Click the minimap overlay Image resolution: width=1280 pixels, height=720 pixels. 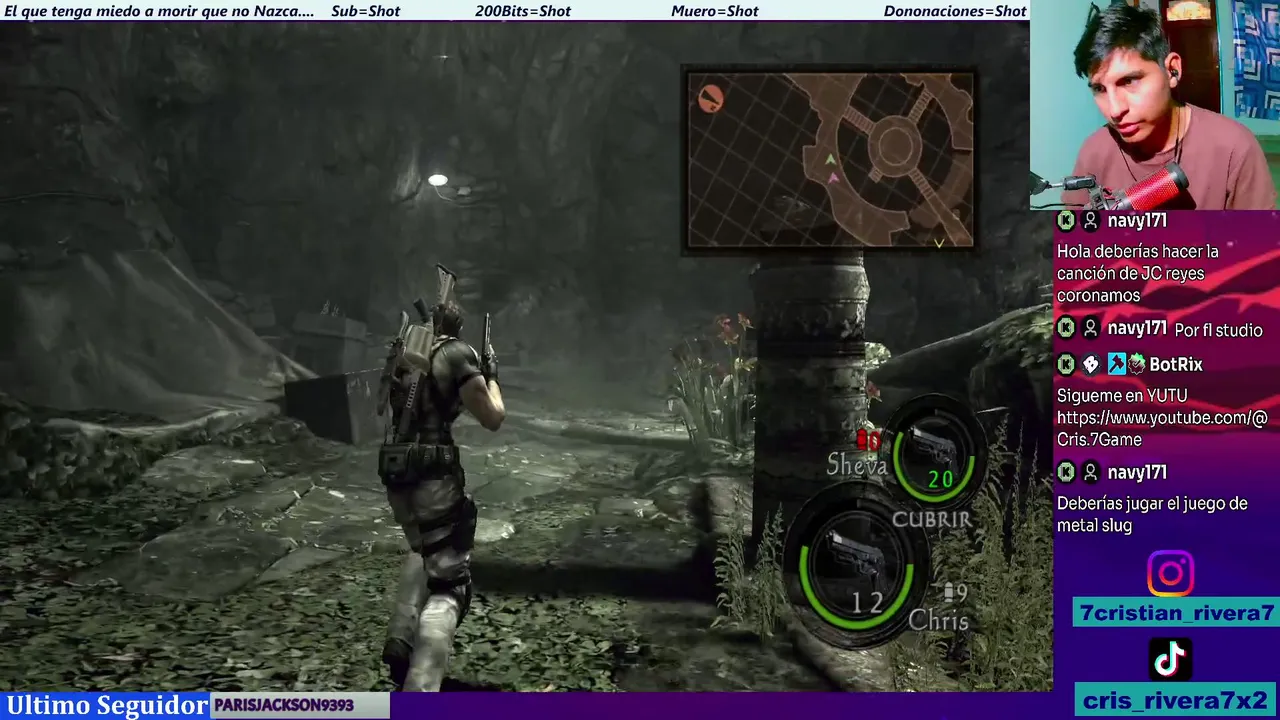pyautogui.click(x=829, y=160)
